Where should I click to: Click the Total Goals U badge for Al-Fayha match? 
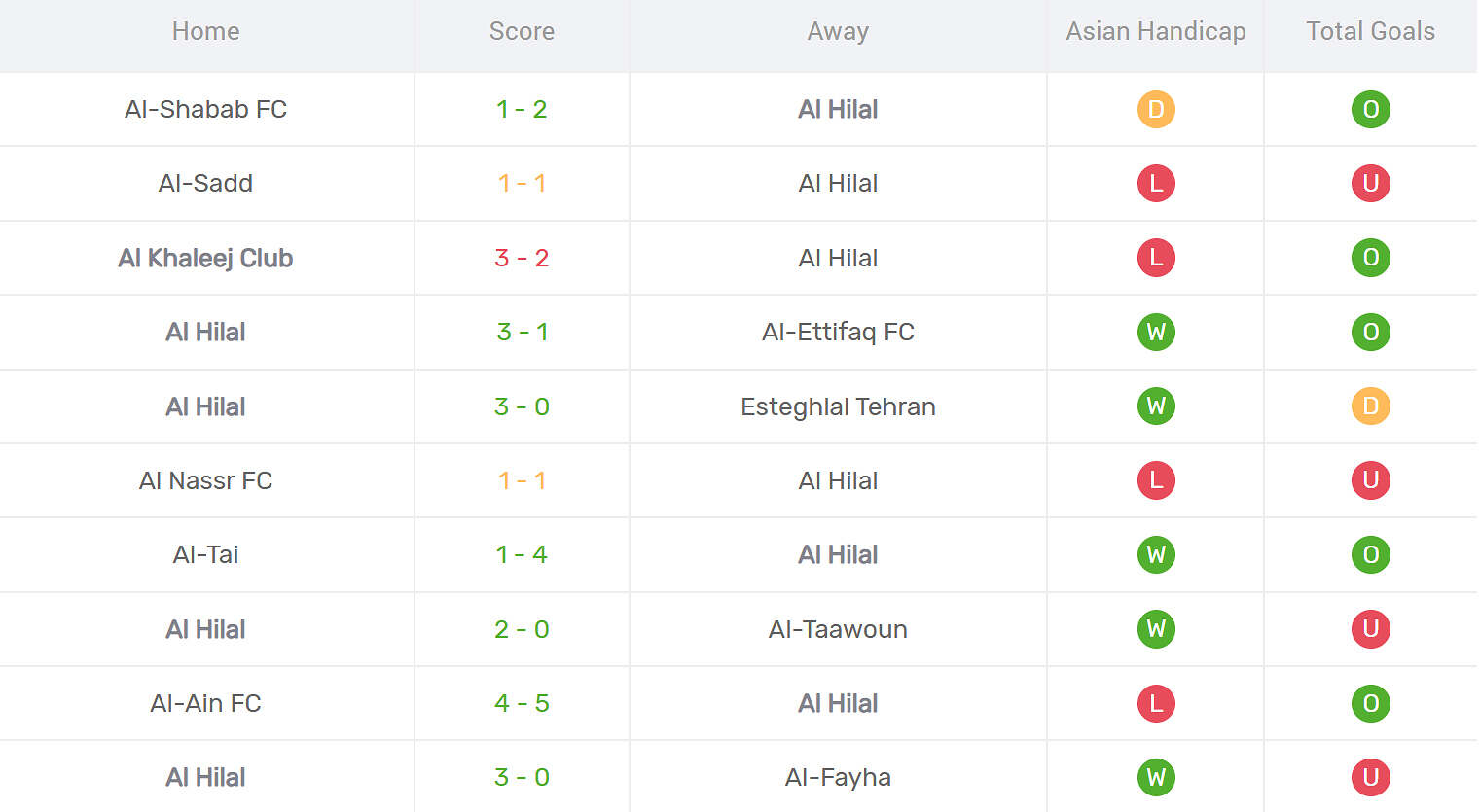[x=1370, y=777]
